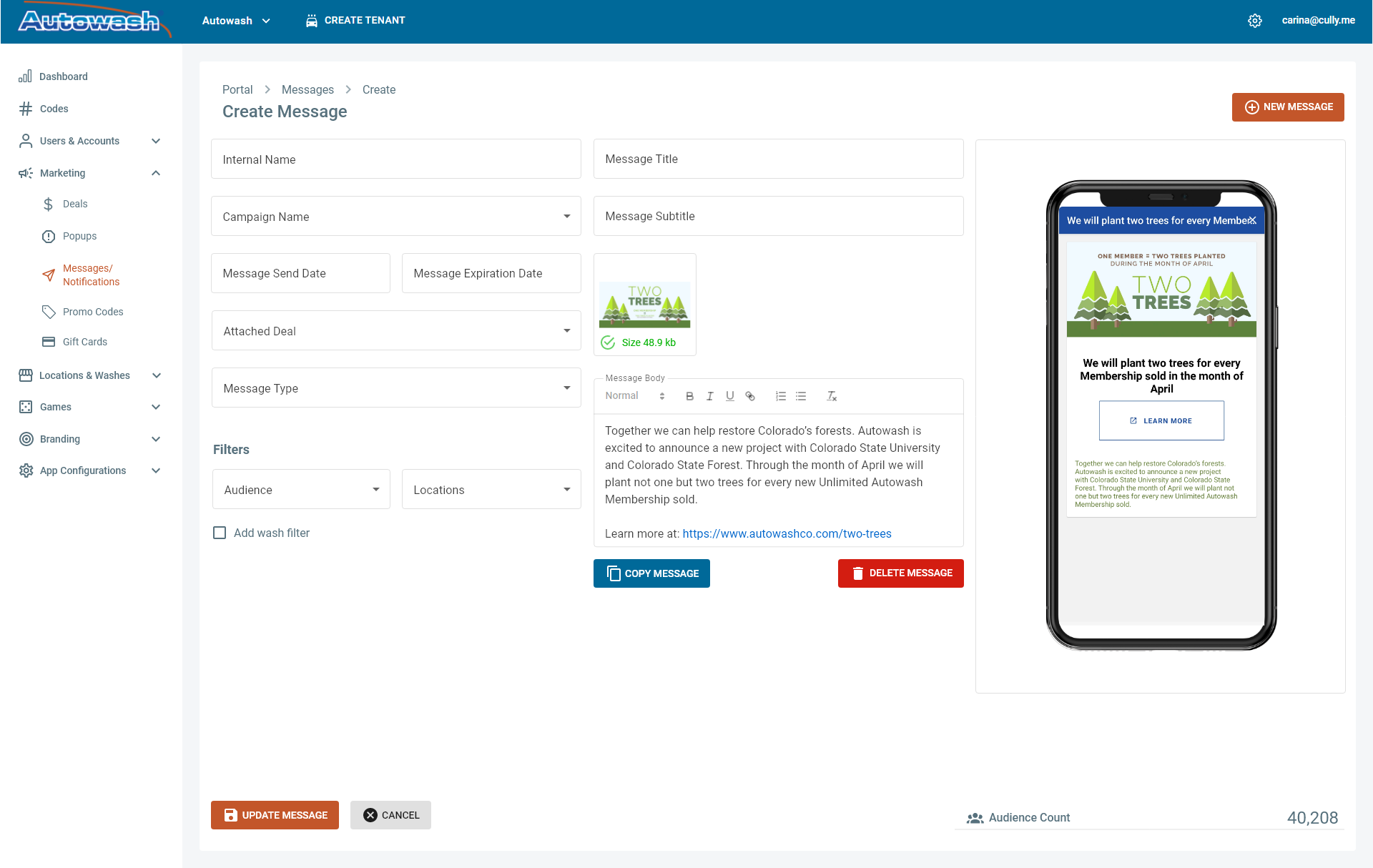Screen dimensions: 1373x868
Task: Open the Normal text style dropdown
Action: click(x=635, y=396)
